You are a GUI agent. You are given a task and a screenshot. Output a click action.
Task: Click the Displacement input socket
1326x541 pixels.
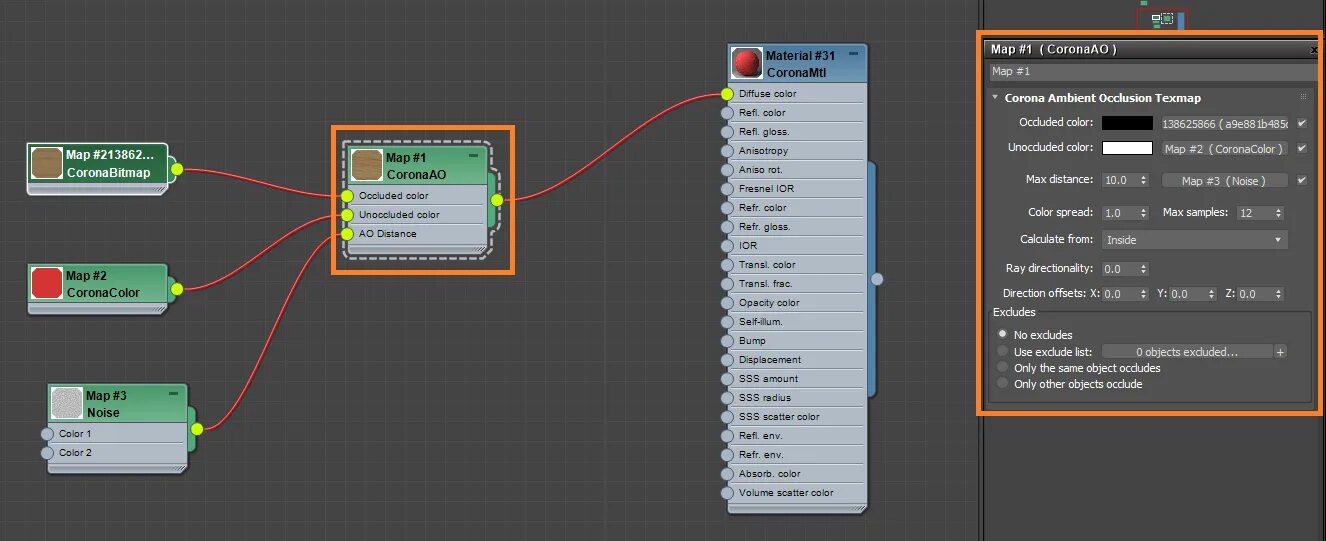727,360
